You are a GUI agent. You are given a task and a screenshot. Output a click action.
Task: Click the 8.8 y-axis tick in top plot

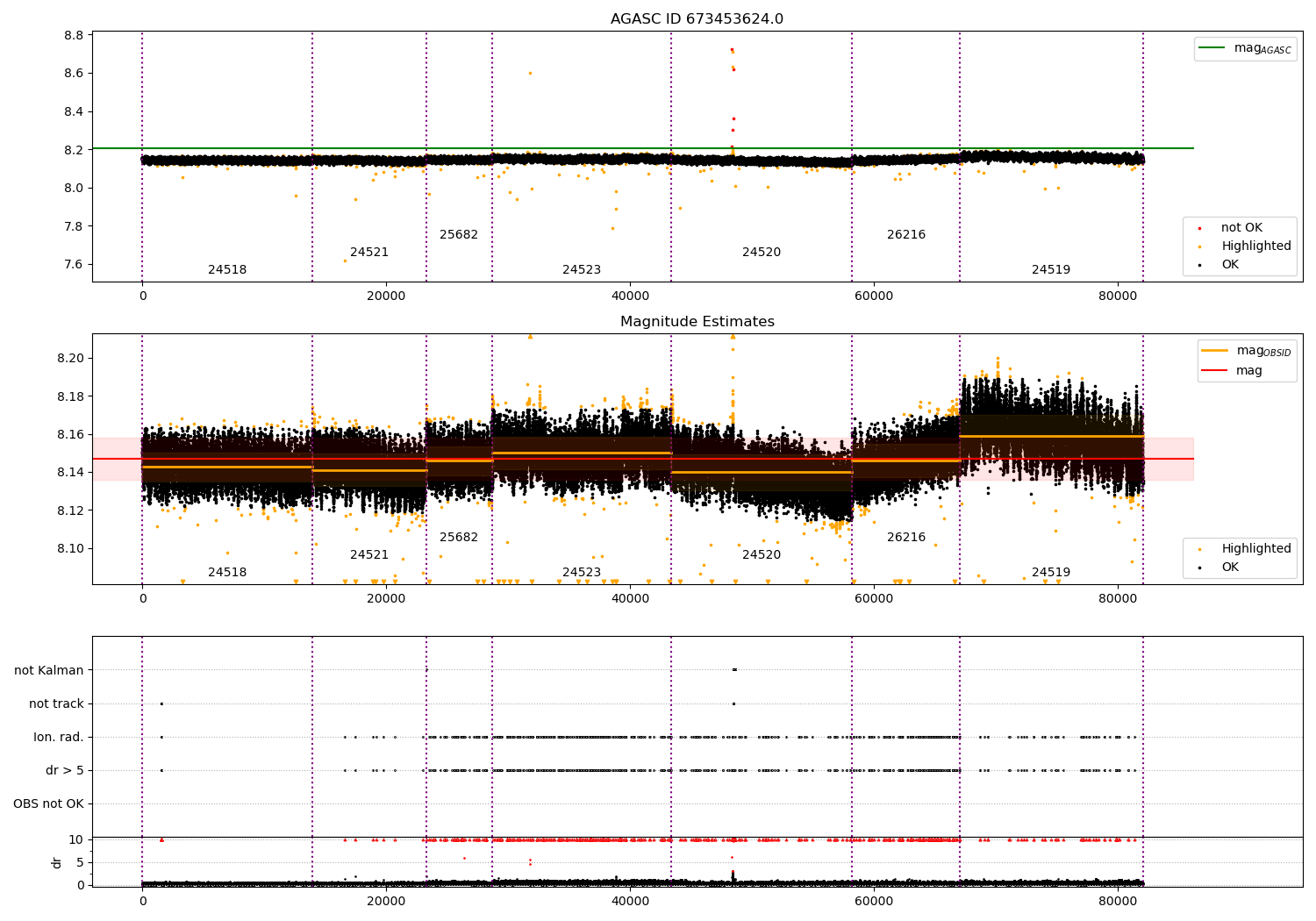[75, 36]
